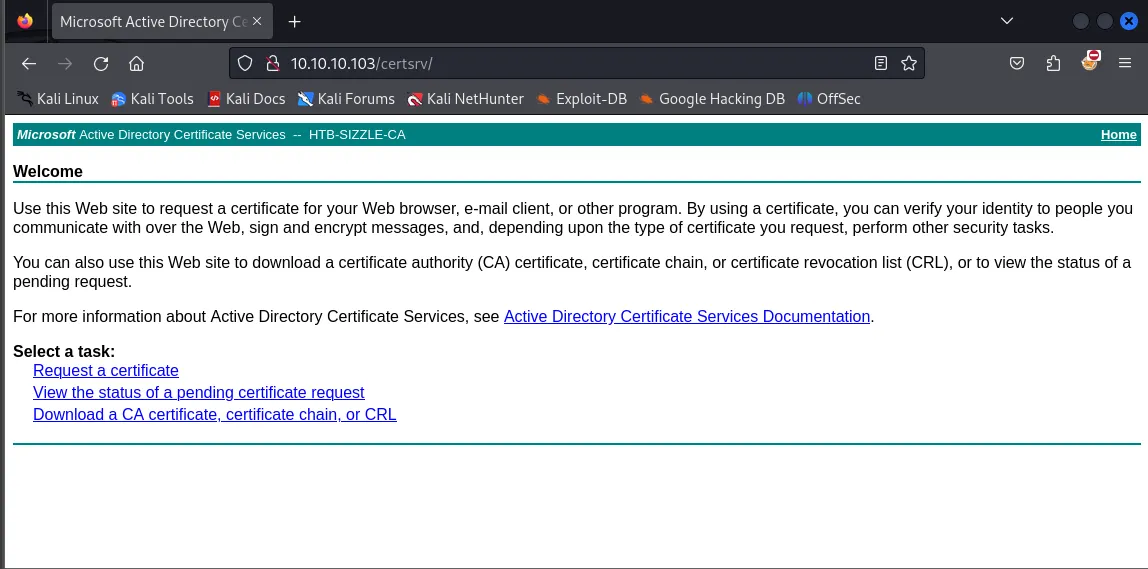Bookmark this page with star icon

908,64
